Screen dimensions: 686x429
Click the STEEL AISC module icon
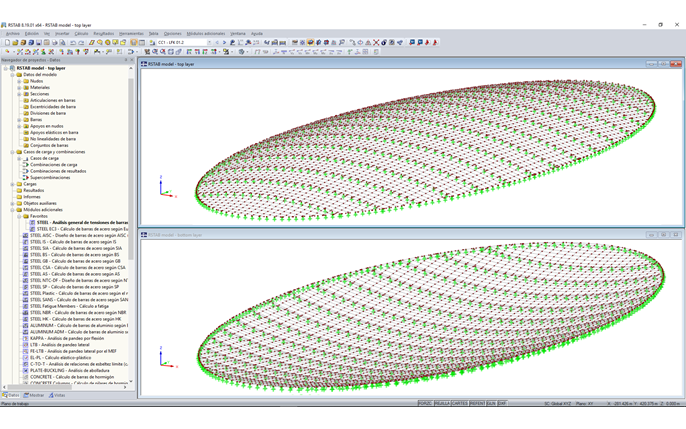click(26, 235)
